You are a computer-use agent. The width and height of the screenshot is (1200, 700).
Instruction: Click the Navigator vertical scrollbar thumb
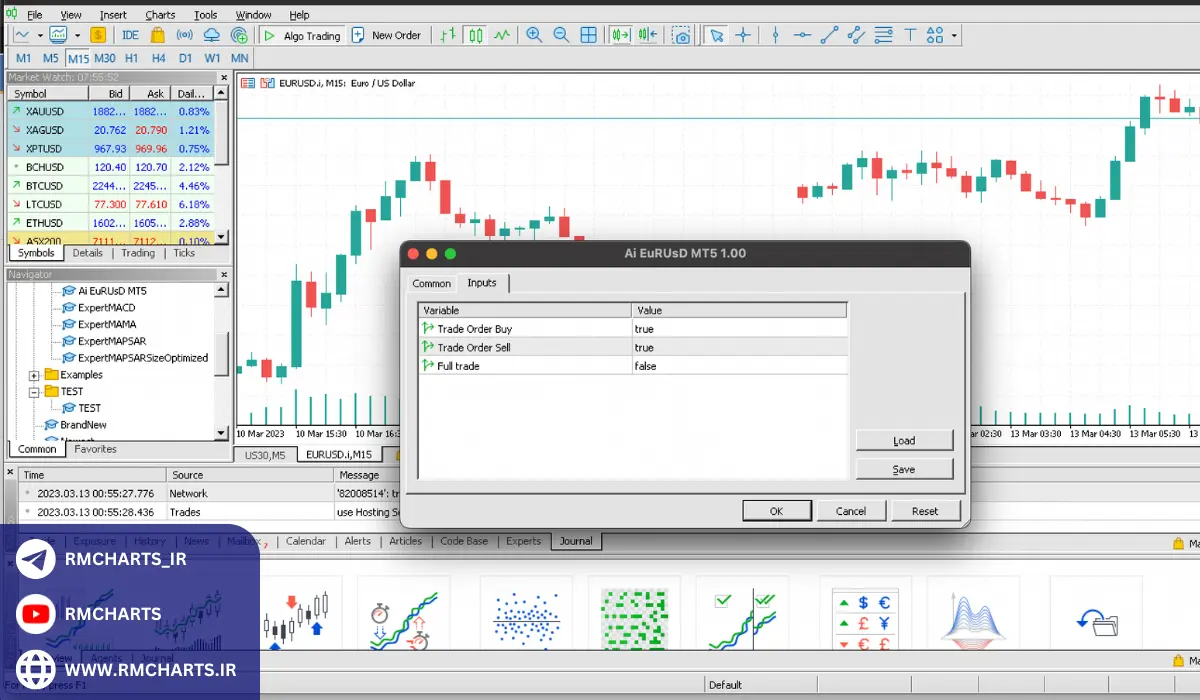pos(222,355)
